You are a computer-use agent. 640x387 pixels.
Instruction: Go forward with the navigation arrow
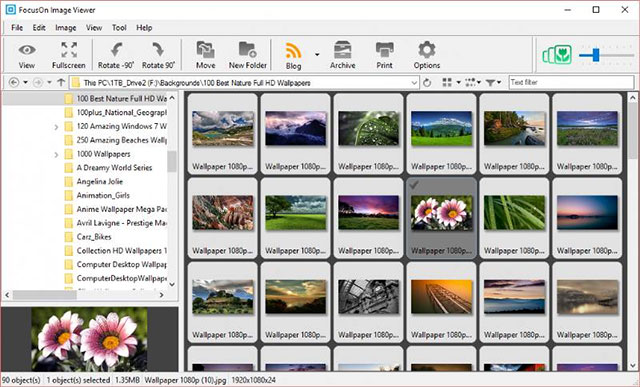pyautogui.click(x=38, y=82)
